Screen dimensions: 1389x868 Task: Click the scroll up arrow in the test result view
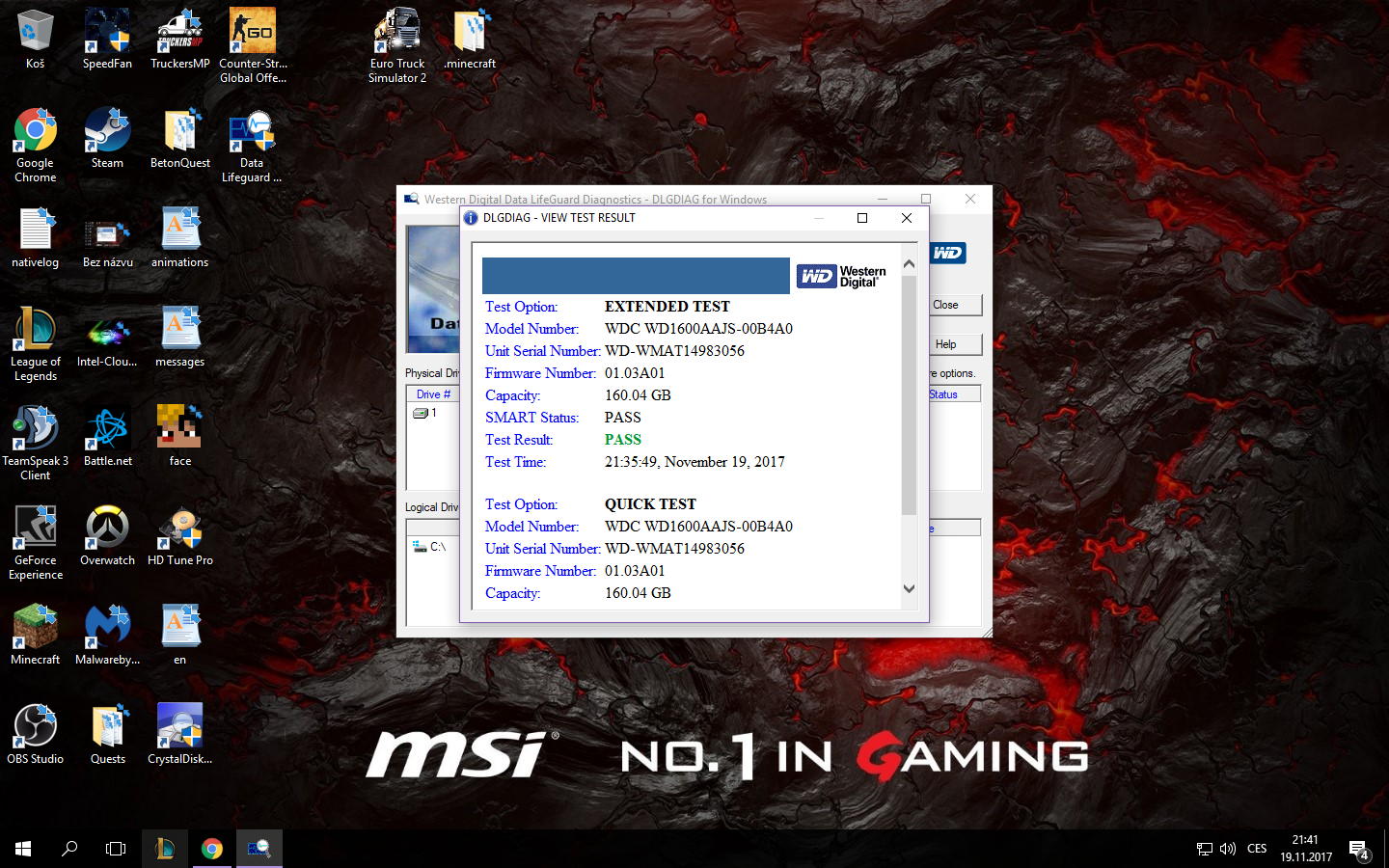tap(909, 263)
